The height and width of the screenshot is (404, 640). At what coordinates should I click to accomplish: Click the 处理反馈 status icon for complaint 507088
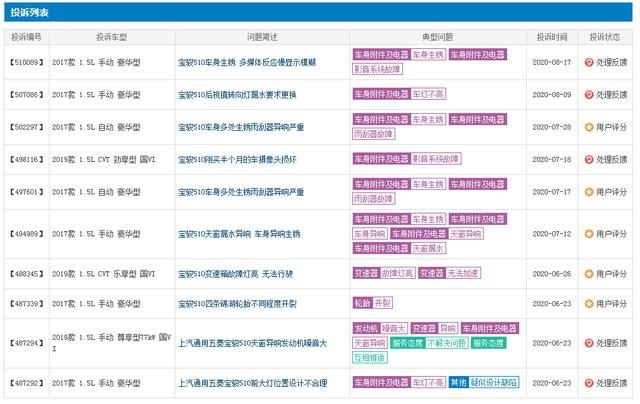(589, 95)
